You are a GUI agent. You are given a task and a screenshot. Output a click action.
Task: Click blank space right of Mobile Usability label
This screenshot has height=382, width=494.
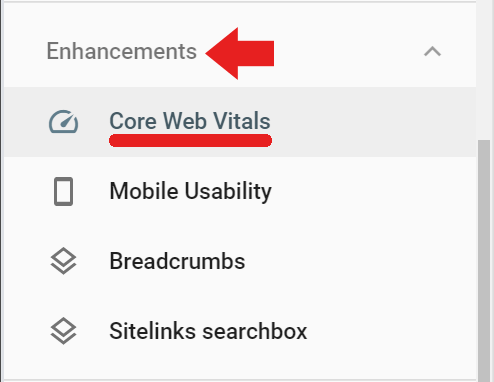(x=373, y=192)
